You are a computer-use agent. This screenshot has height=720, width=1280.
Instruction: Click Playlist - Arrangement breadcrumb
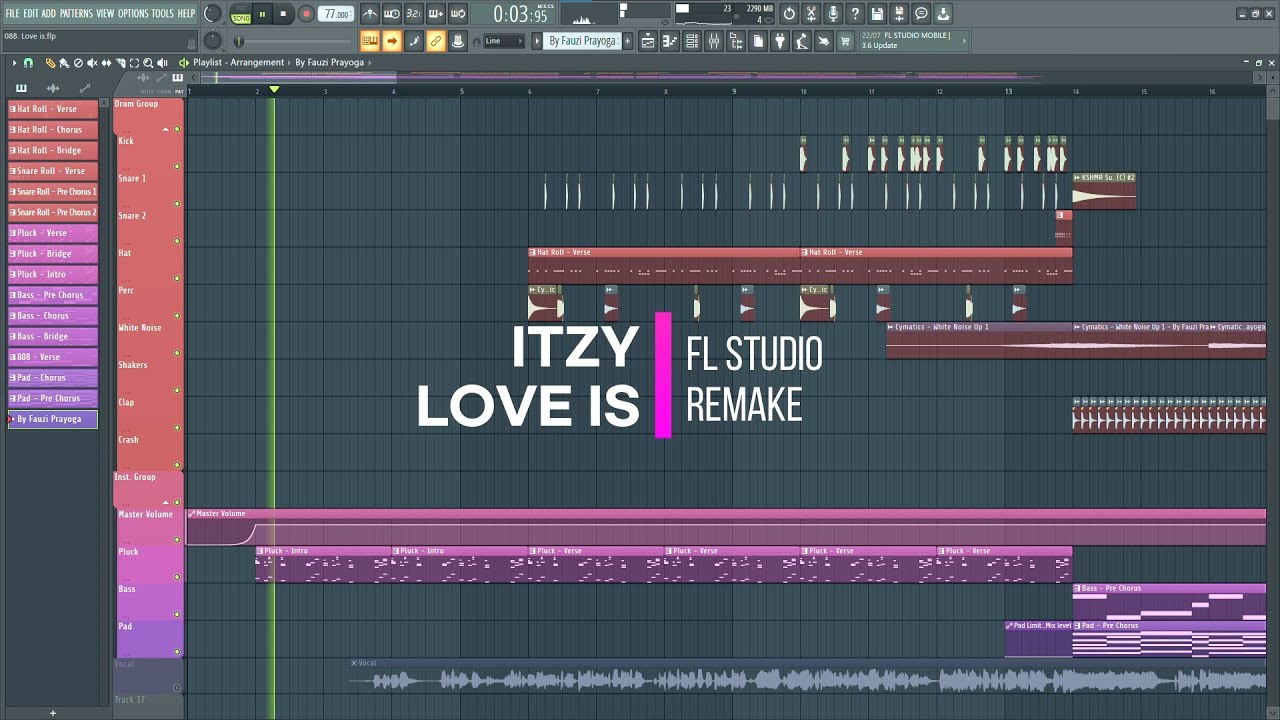pos(238,62)
